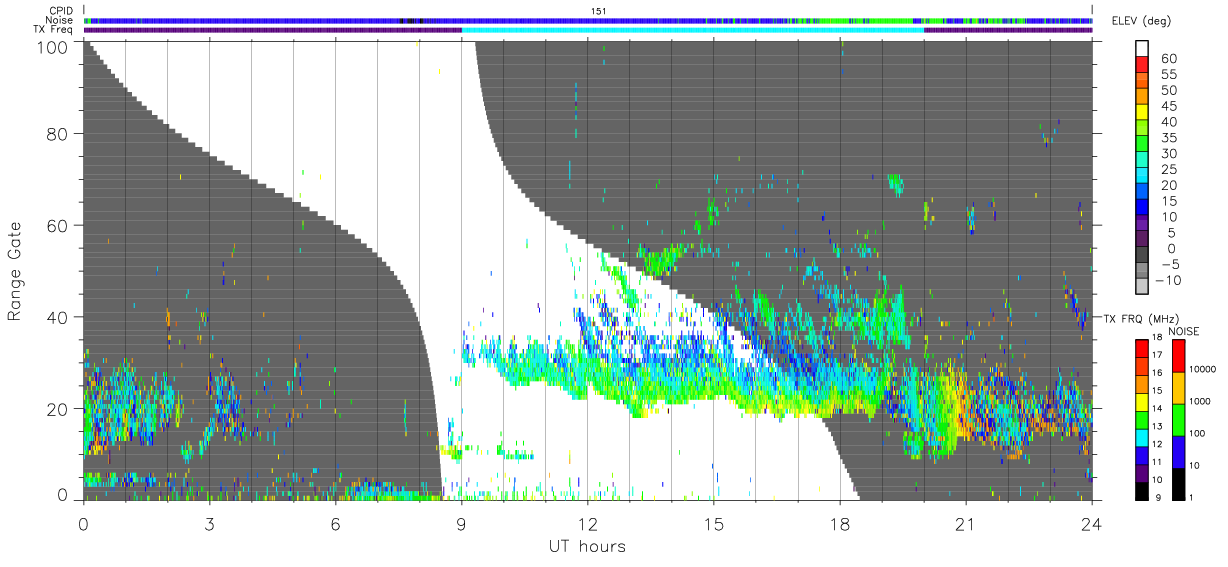
Task: Click the '80' tick on Range Gate axis
Action: (58, 133)
